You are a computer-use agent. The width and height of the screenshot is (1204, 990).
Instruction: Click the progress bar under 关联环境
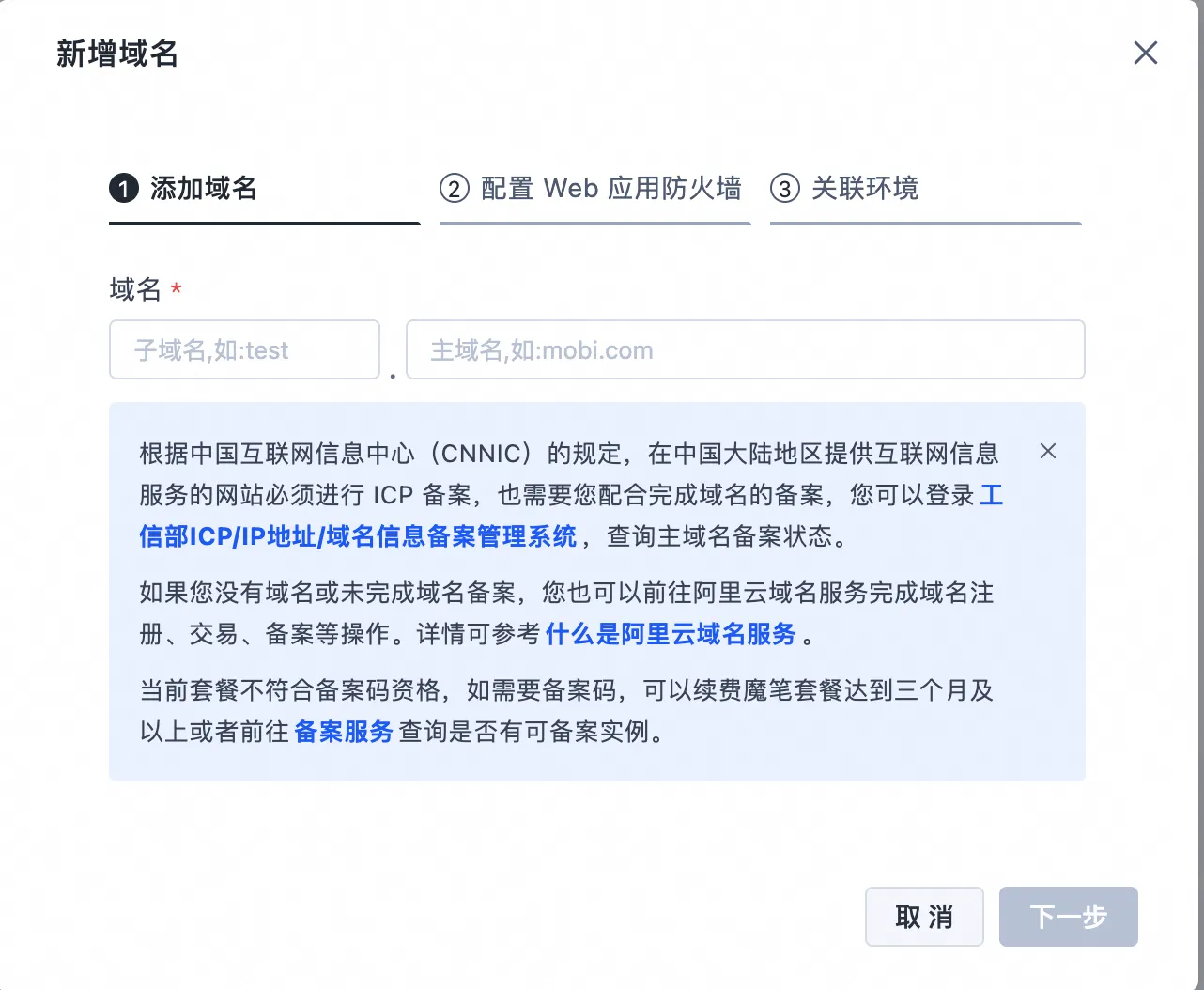coord(926,224)
